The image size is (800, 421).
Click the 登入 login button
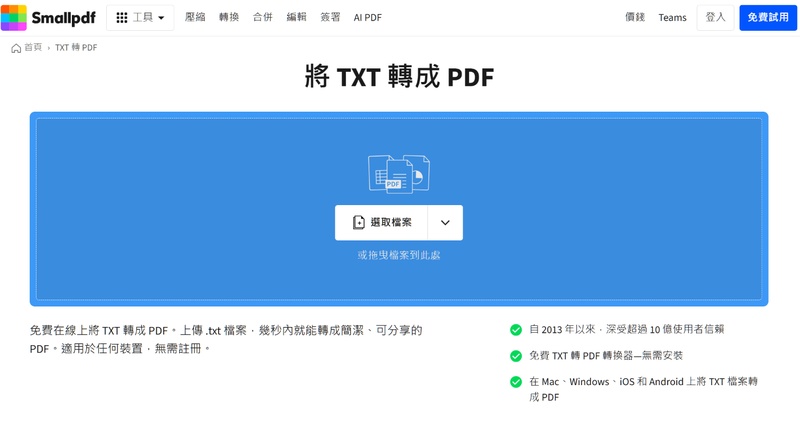pos(715,17)
